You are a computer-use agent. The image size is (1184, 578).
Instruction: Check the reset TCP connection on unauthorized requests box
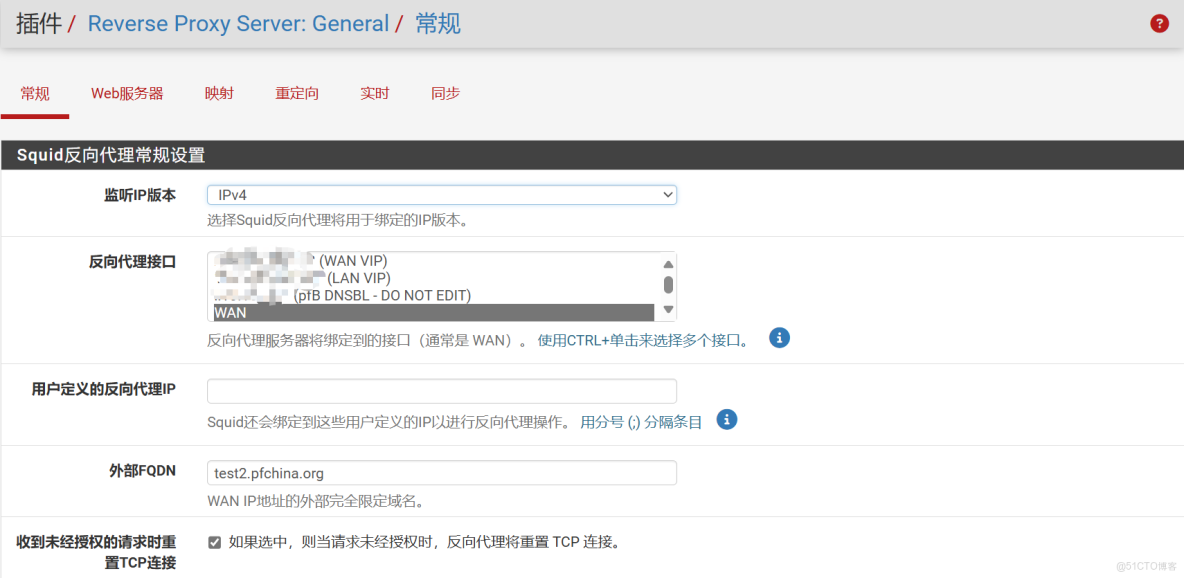pyautogui.click(x=215, y=541)
